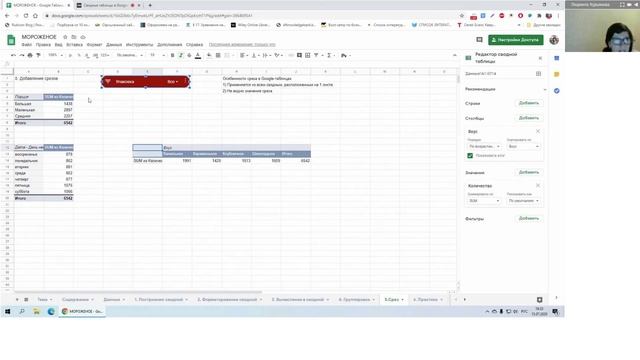The width and height of the screenshot is (640, 360).
Task: Expand the Рекомендации section
Action: pos(544,89)
